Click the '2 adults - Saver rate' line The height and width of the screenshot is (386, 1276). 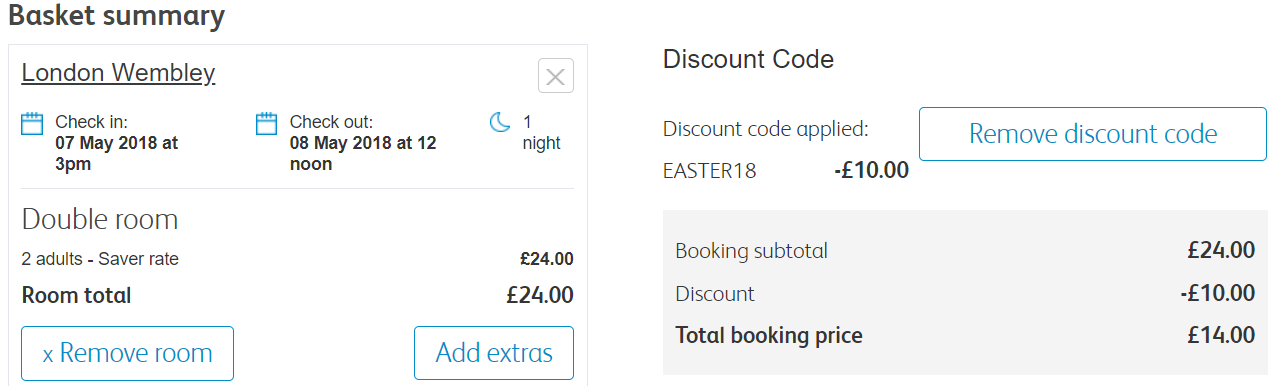(100, 259)
